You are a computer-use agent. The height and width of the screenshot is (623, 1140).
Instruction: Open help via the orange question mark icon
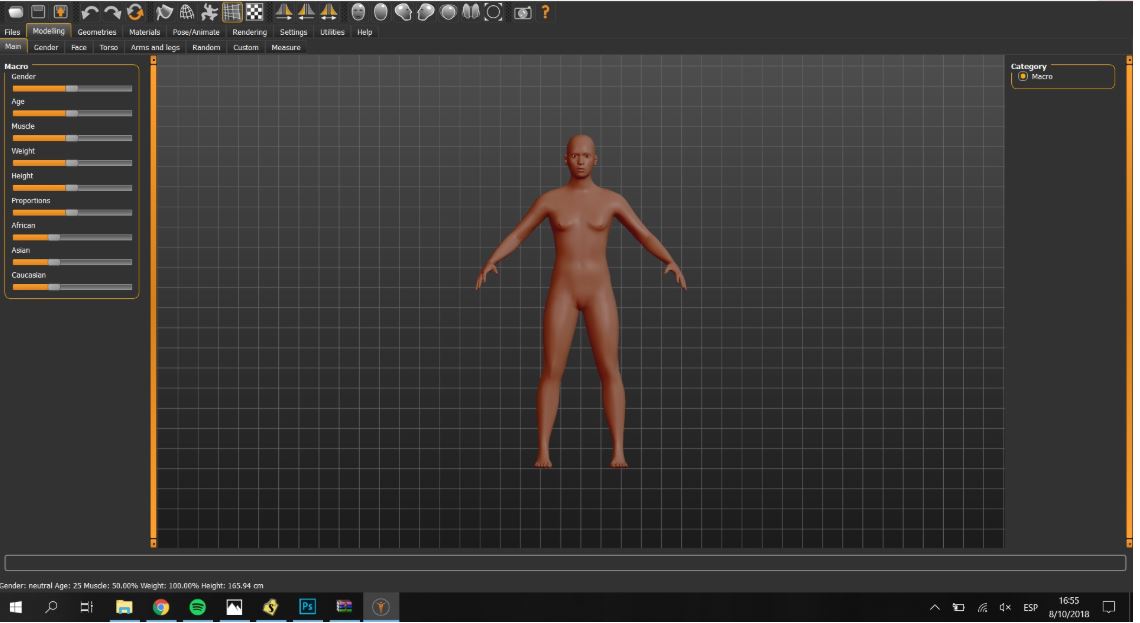pos(545,13)
